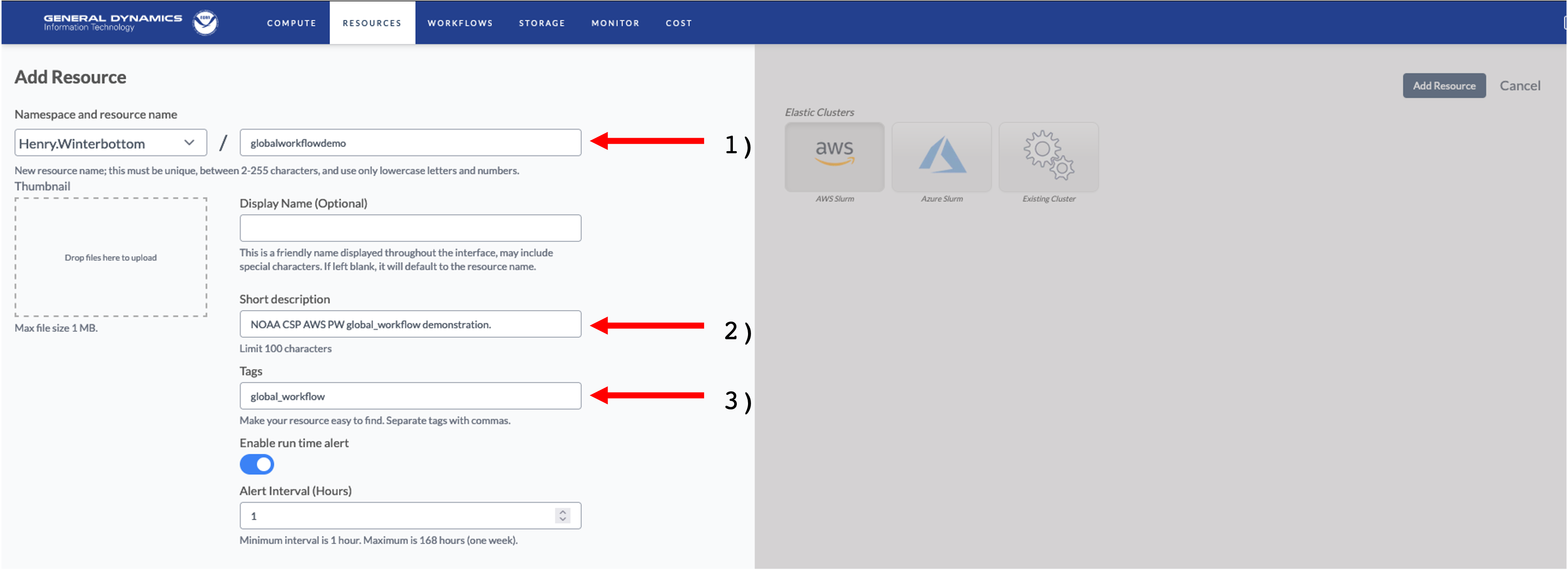Open the Storage tab
The height and width of the screenshot is (570, 1568).
(542, 23)
